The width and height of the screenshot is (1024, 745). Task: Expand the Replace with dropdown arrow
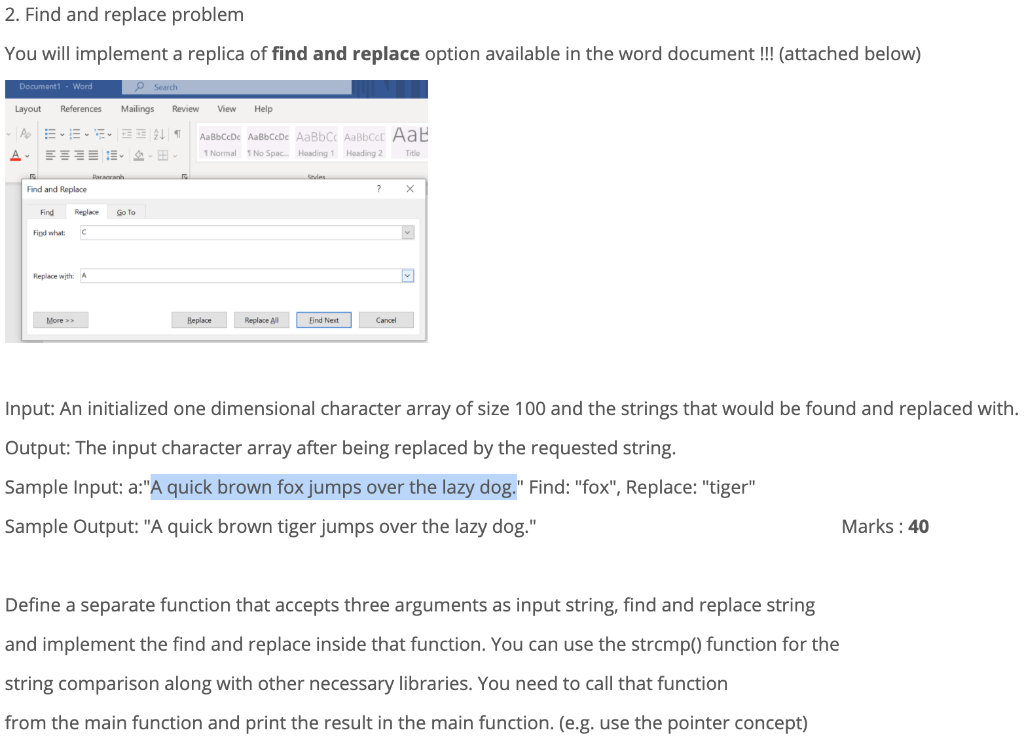tap(406, 275)
